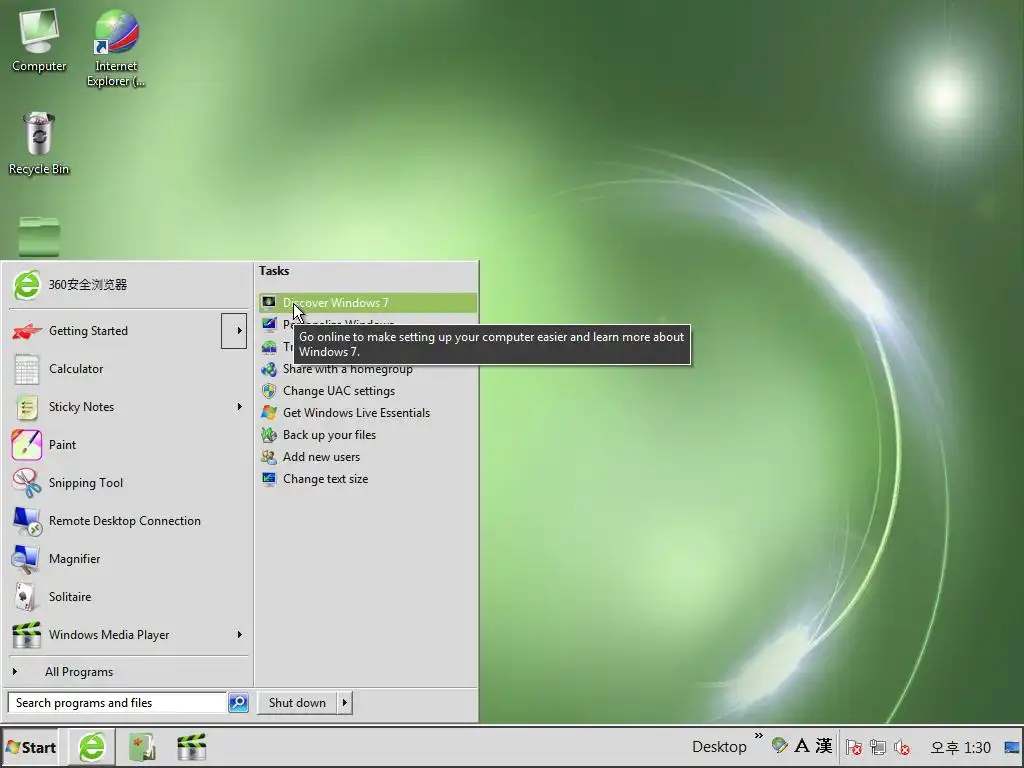Launch the Snipping Tool scissors icon
Image resolution: width=1024 pixels, height=768 pixels.
point(27,483)
